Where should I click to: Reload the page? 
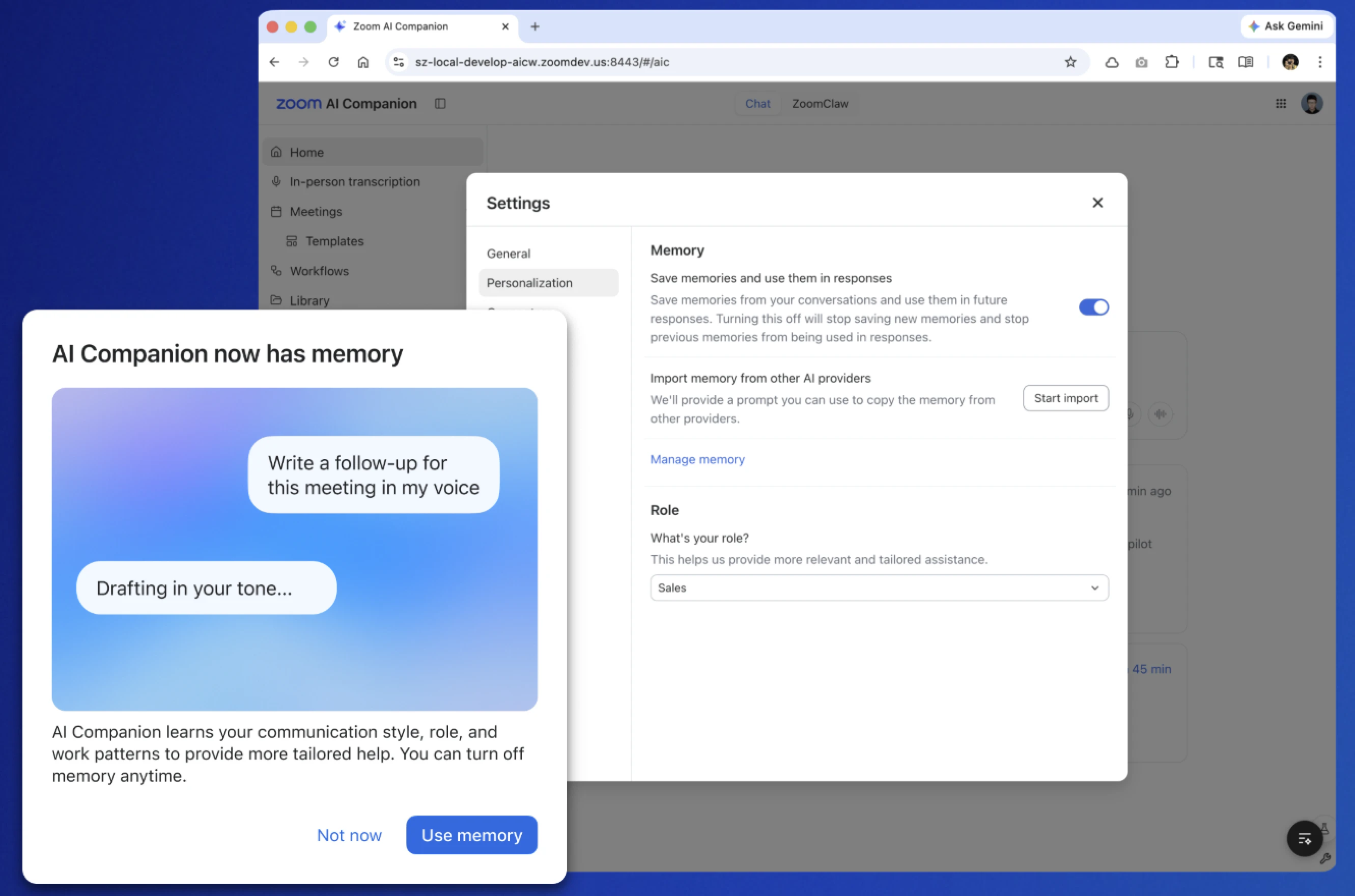click(x=333, y=62)
